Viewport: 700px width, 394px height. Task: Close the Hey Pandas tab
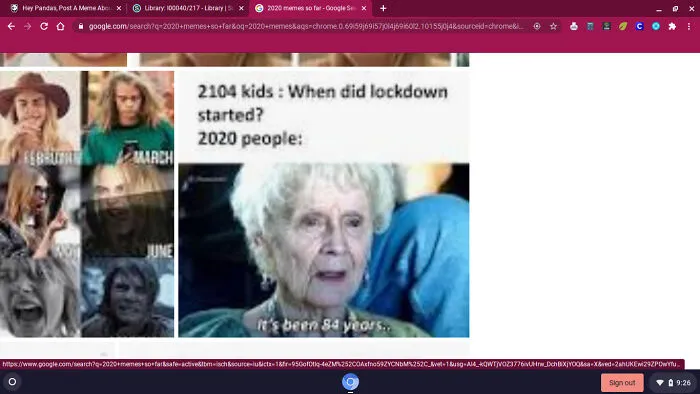tap(119, 8)
